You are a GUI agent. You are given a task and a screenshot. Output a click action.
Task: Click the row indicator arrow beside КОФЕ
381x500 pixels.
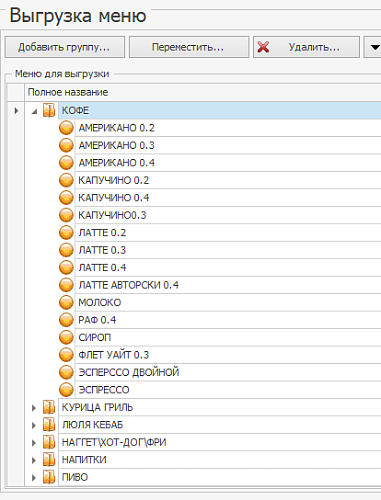[x=16, y=110]
